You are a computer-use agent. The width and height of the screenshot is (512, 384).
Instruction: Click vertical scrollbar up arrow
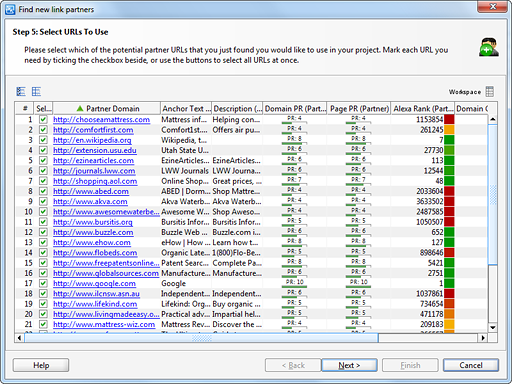[x=493, y=119]
